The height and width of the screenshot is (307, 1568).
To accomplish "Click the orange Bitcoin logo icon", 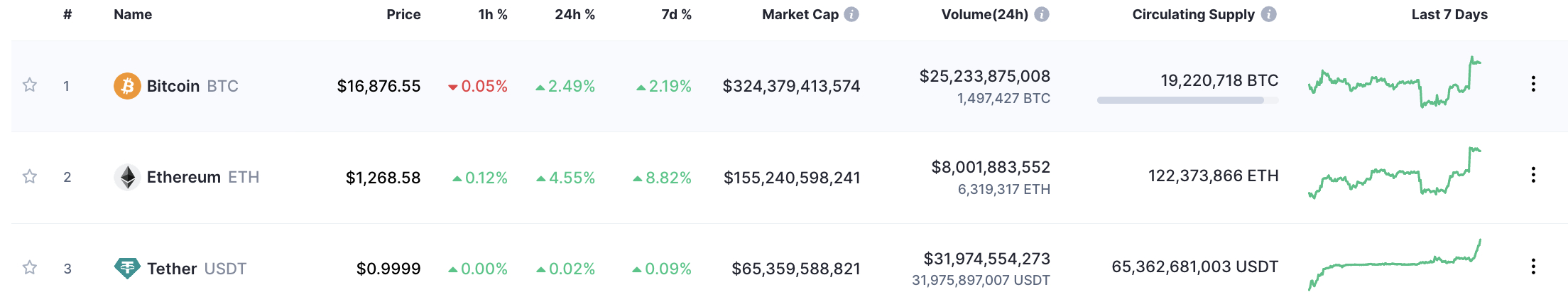I will pyautogui.click(x=127, y=86).
